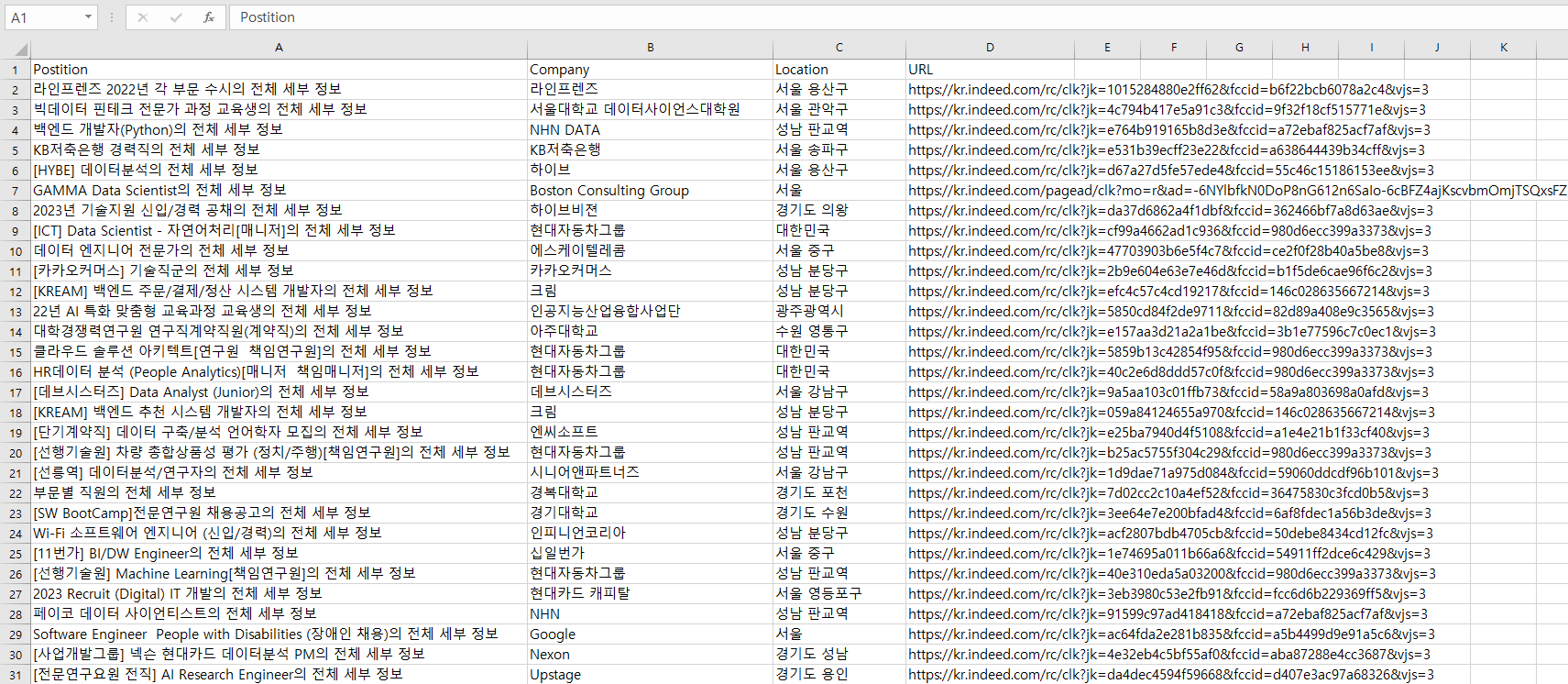Select cell containing NHN DATA
This screenshot has width=1568, height=684.
(650, 130)
